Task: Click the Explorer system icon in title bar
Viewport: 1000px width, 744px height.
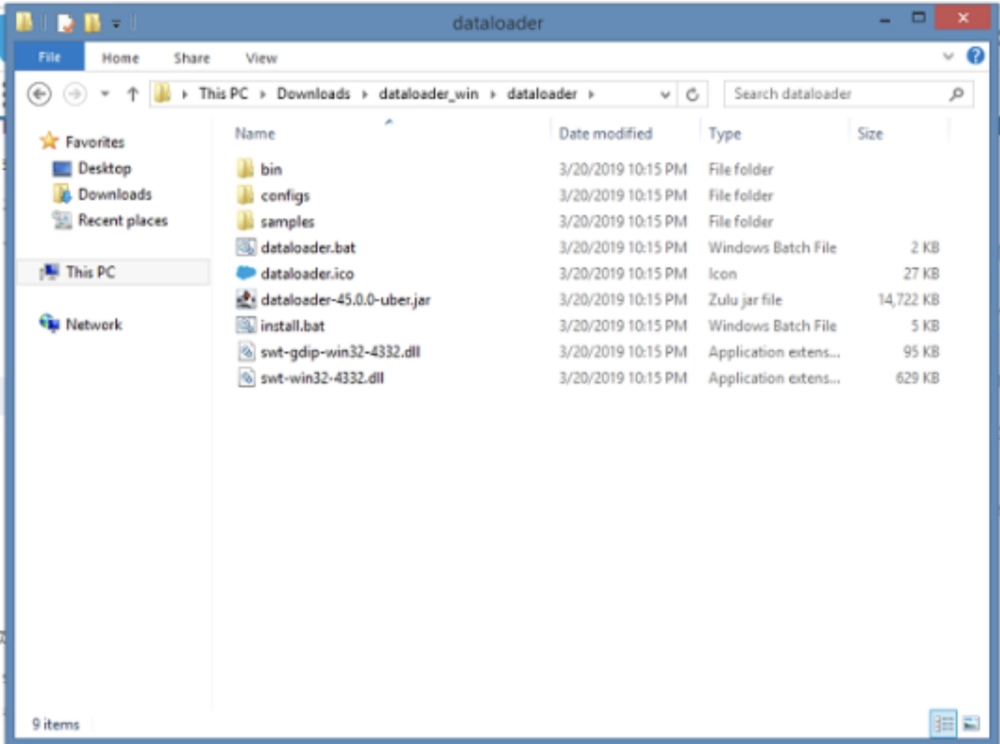Action: [x=24, y=22]
